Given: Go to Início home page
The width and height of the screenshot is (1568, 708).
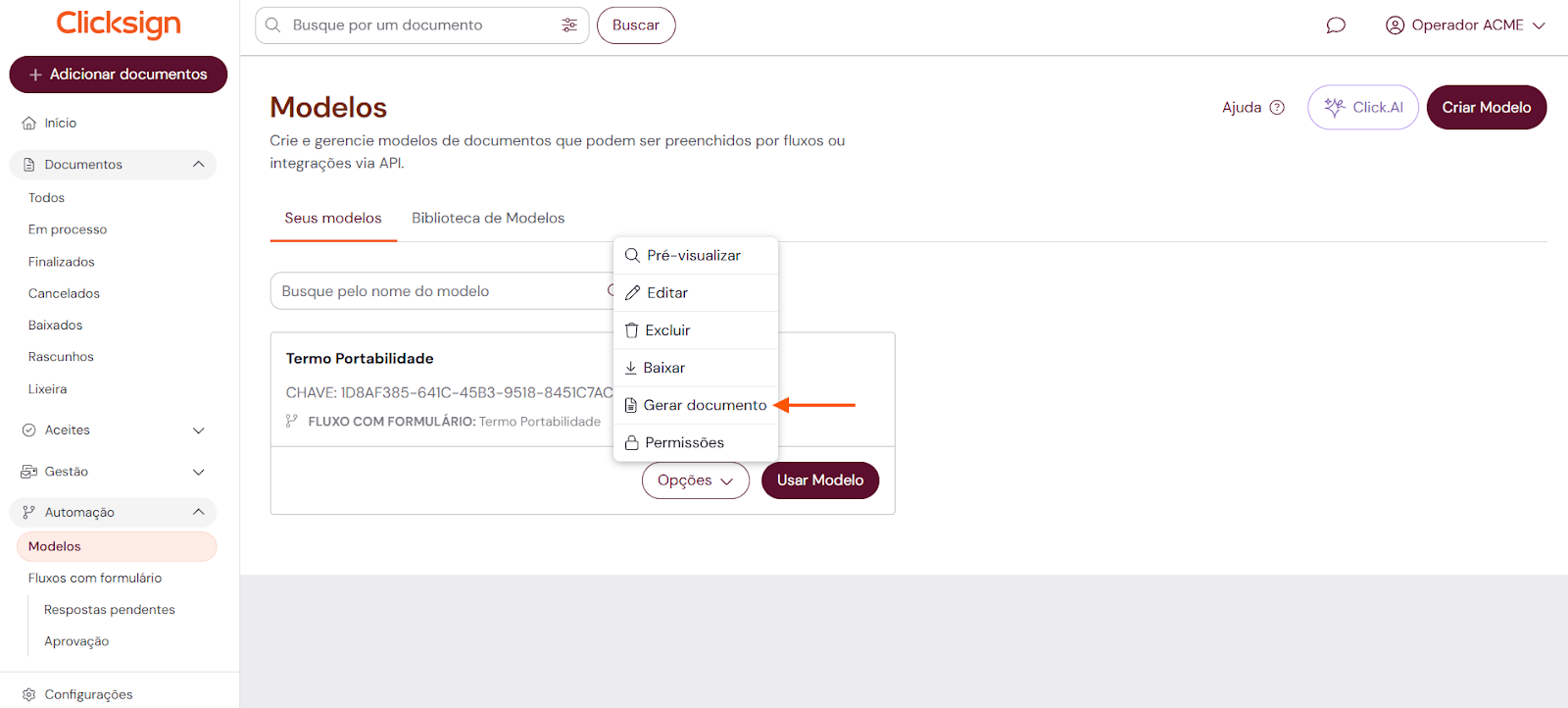Looking at the screenshot, I should click(x=60, y=124).
